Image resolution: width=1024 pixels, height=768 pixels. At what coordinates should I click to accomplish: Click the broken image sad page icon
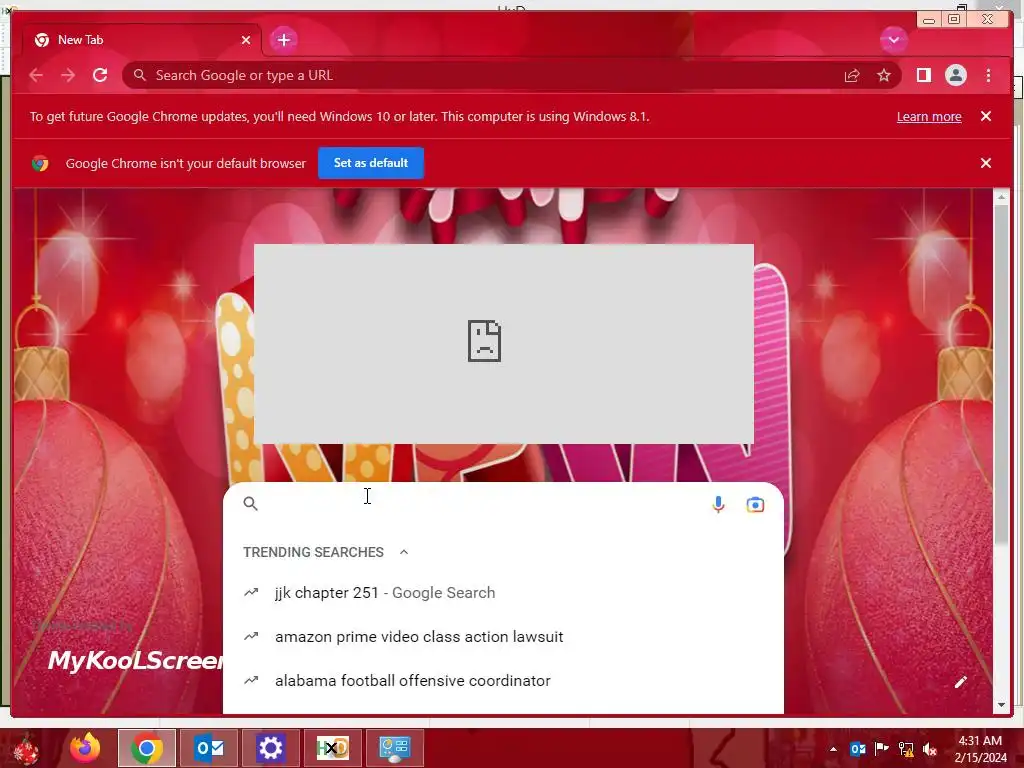[484, 340]
